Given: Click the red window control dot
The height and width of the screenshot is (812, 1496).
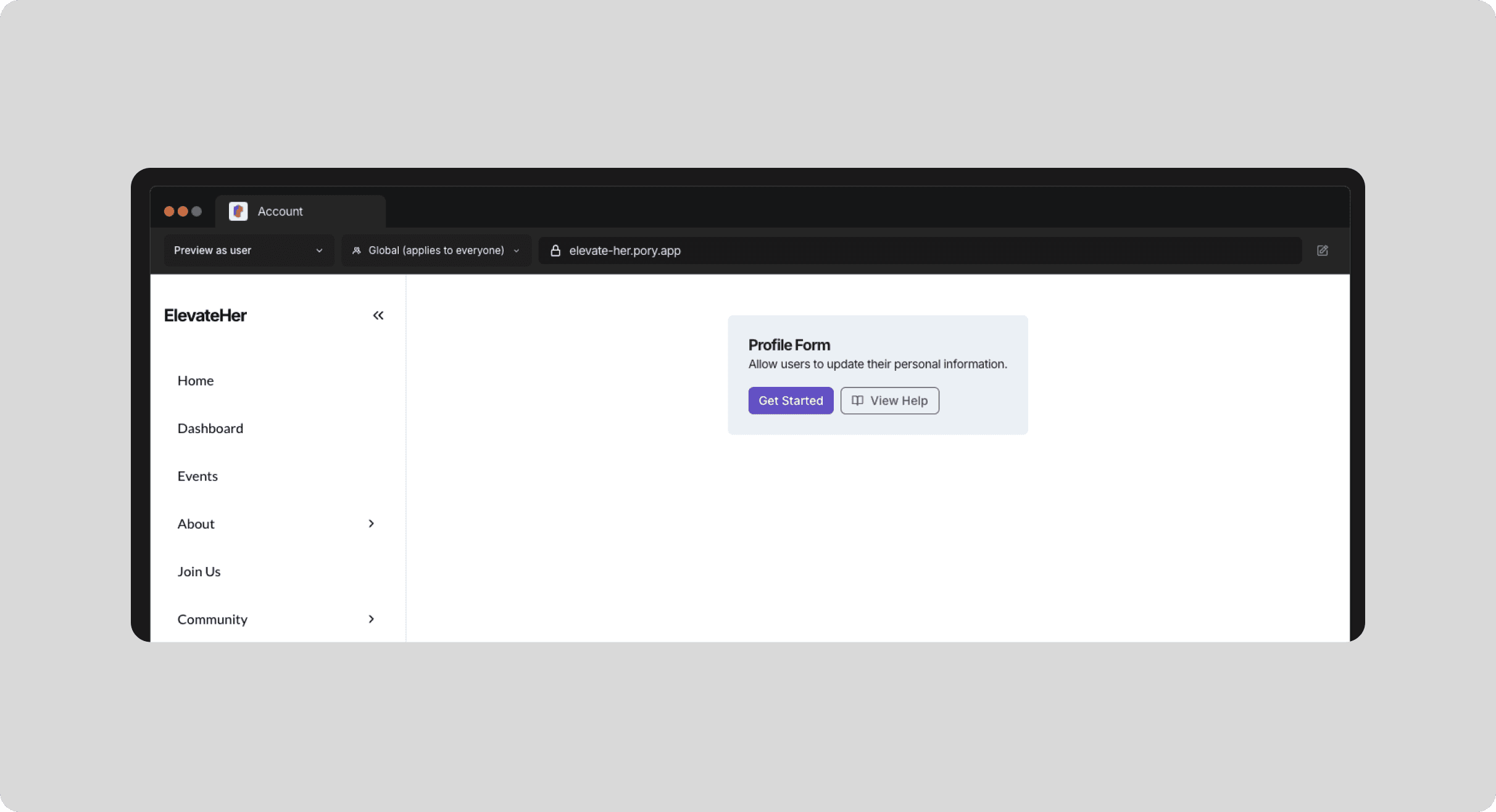Looking at the screenshot, I should [x=168, y=211].
